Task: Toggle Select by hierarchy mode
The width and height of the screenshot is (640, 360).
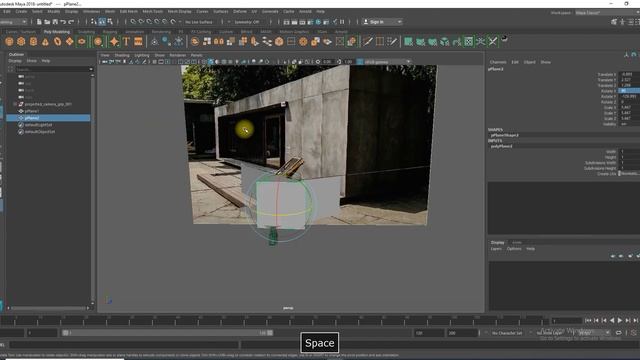Action: click(94, 22)
